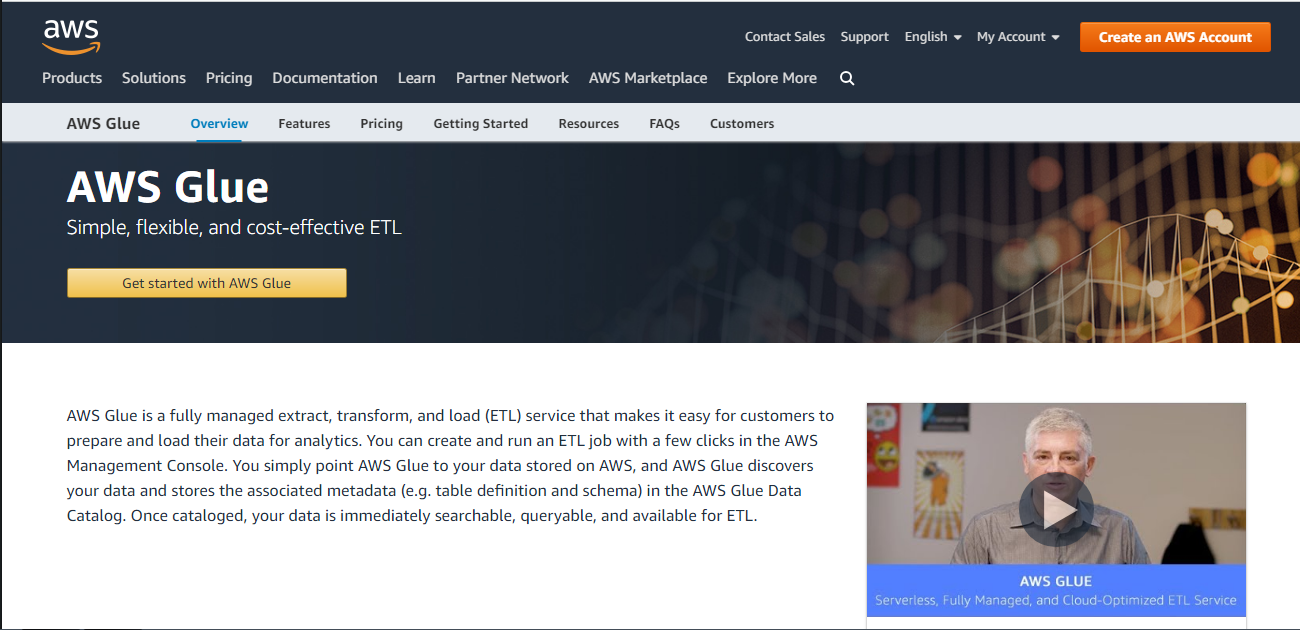
Task: Open the Pricing item in top navigation
Action: tap(229, 78)
